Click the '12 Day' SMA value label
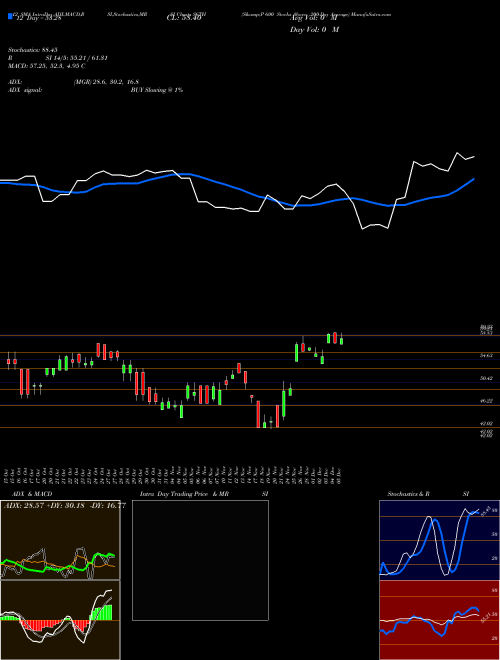The height and width of the screenshot is (660, 500). (x=39, y=18)
